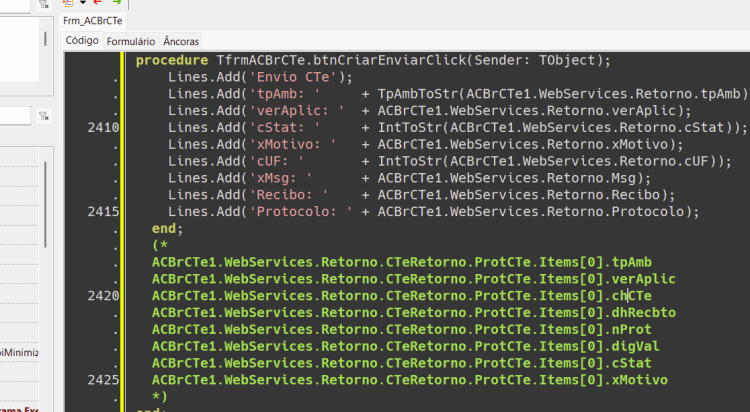Click the 'Envio CTe' string literal
This screenshot has height=412, width=750.
pyautogui.click(x=293, y=77)
